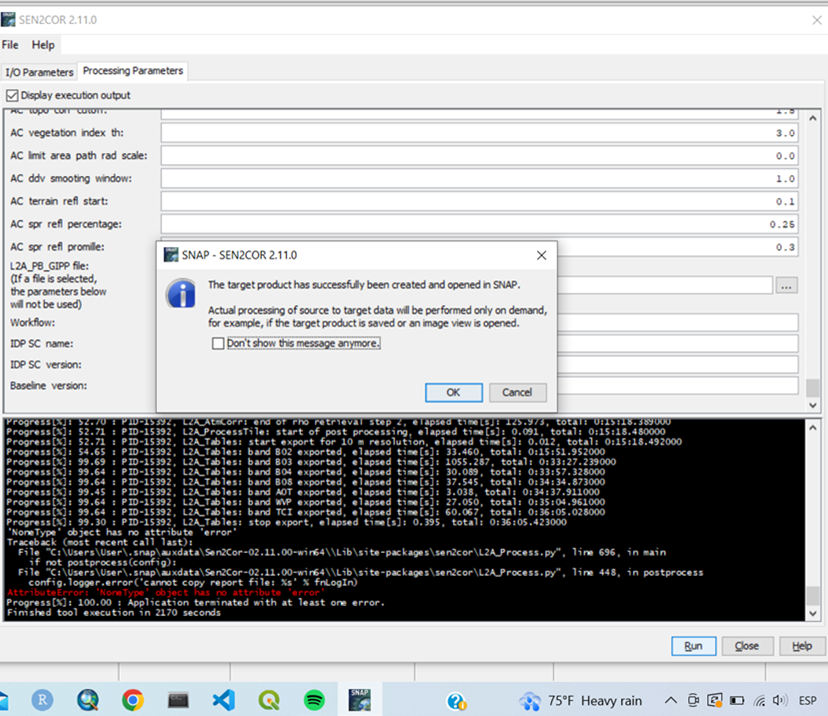Viewport: 828px width, 716px height.
Task: Open weather widget showing 75°F Heavy rain
Action: (x=580, y=701)
